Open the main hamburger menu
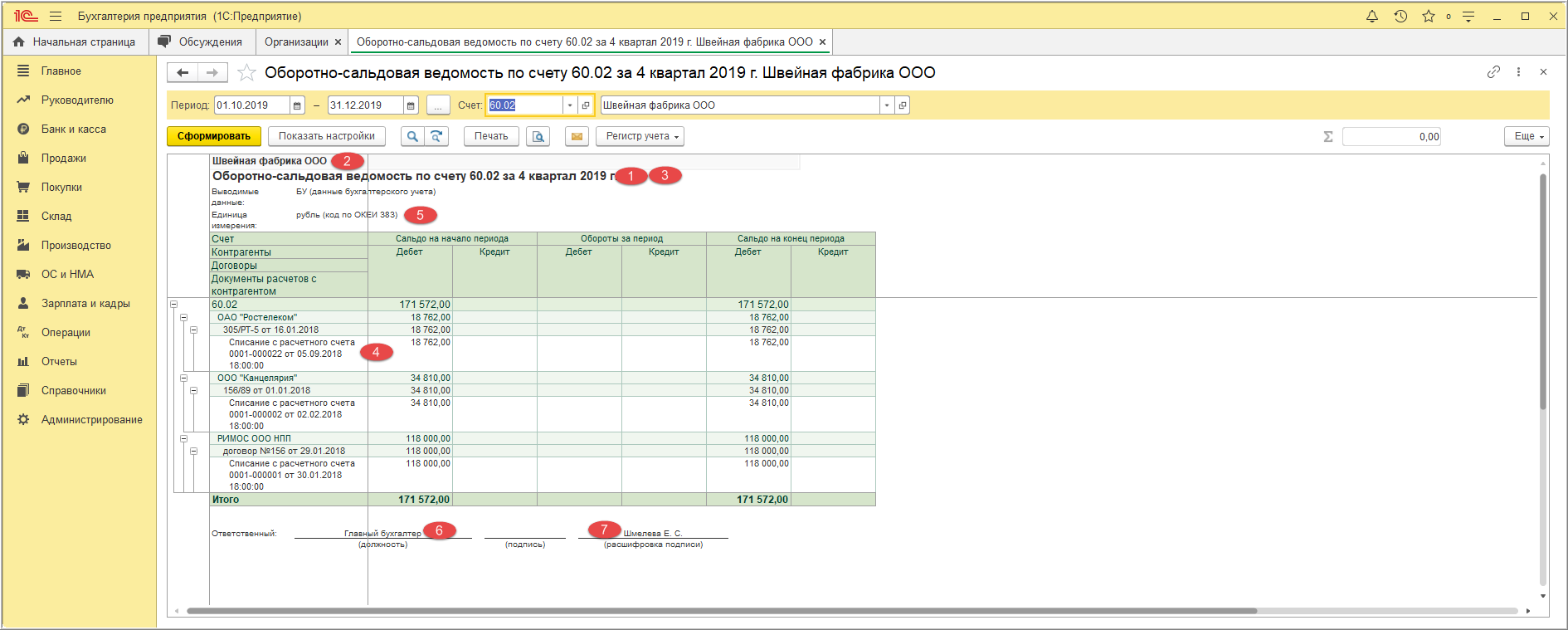 click(56, 16)
